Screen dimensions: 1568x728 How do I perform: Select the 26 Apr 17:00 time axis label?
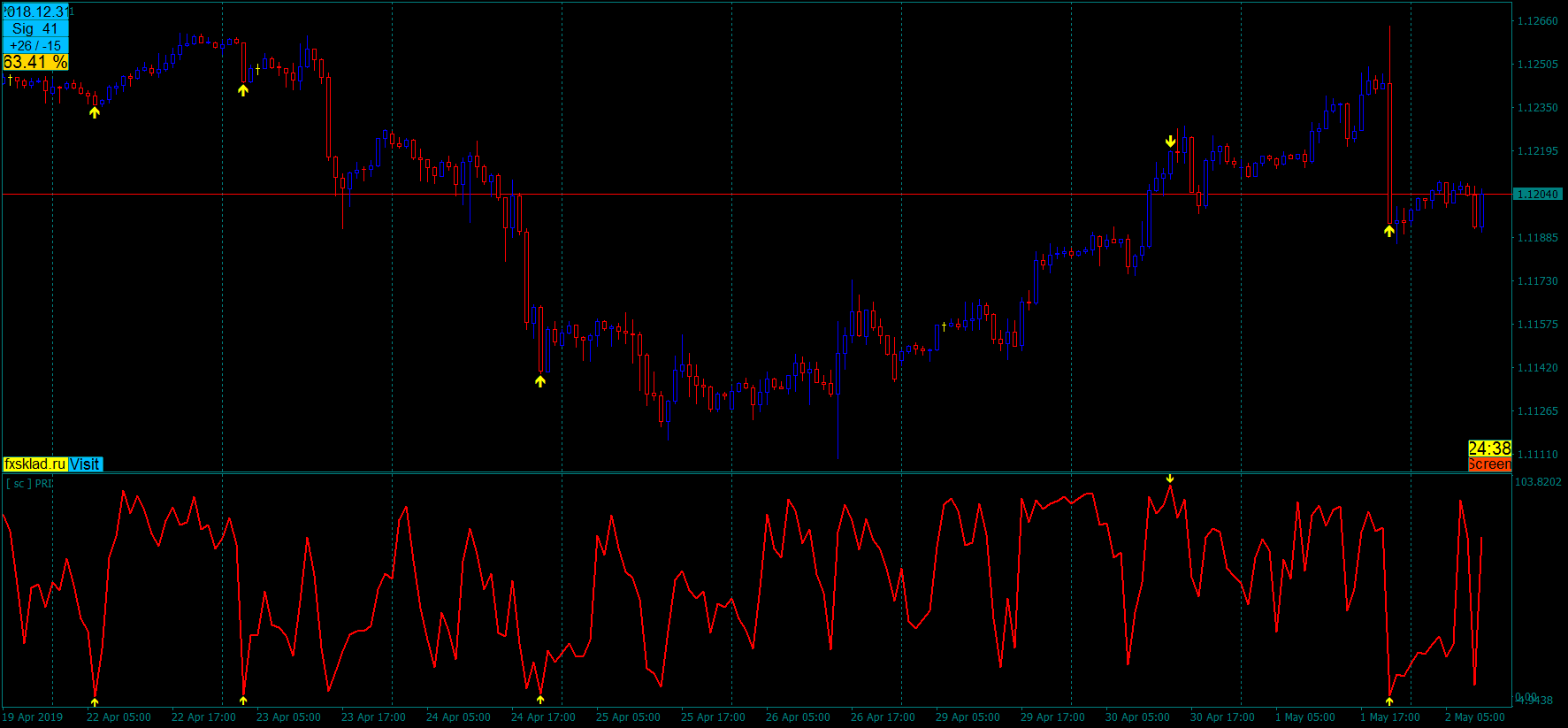coord(883,717)
